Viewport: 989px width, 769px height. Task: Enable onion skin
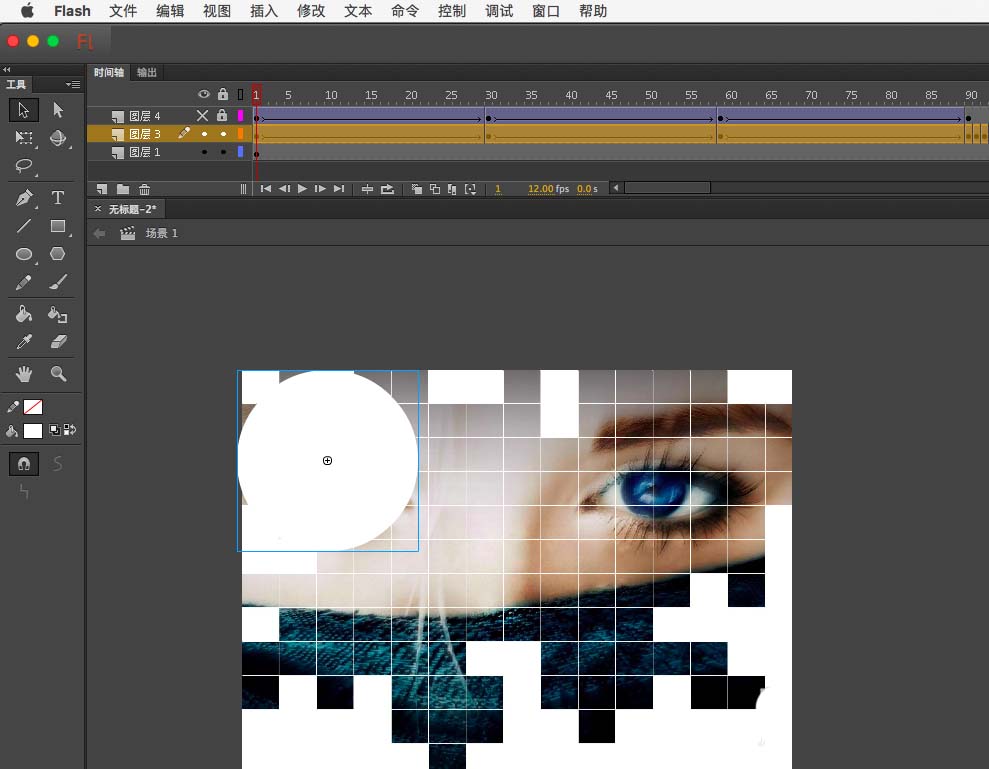417,189
